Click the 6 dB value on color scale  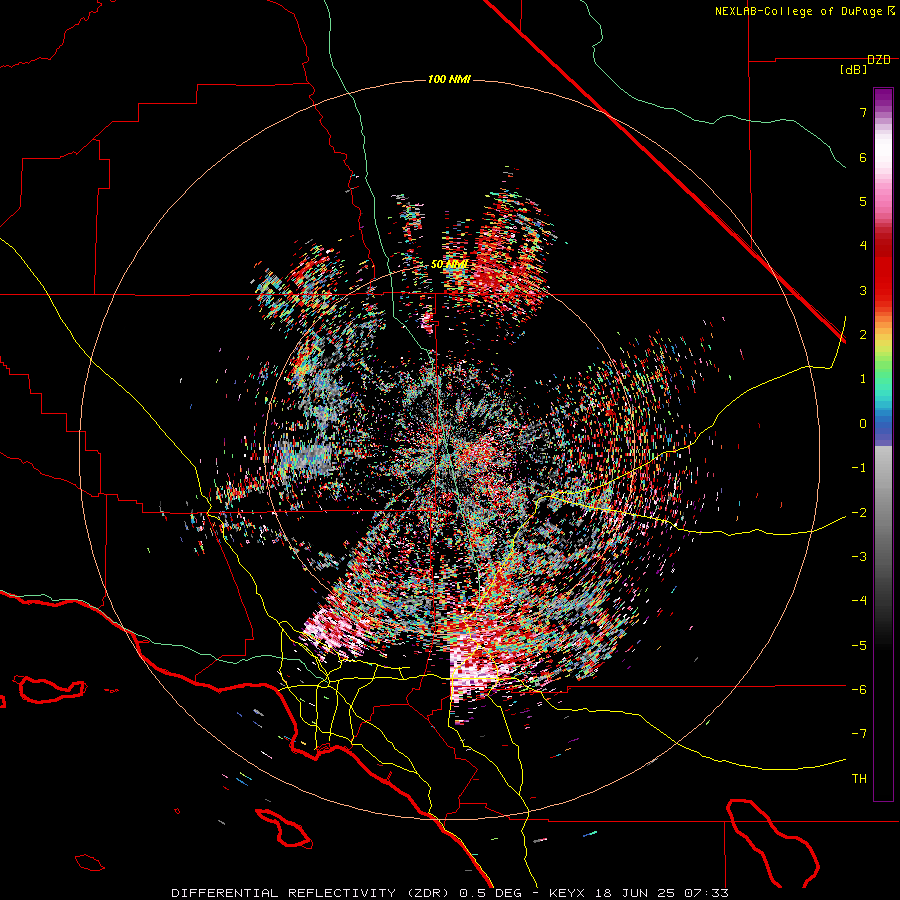coord(863,157)
